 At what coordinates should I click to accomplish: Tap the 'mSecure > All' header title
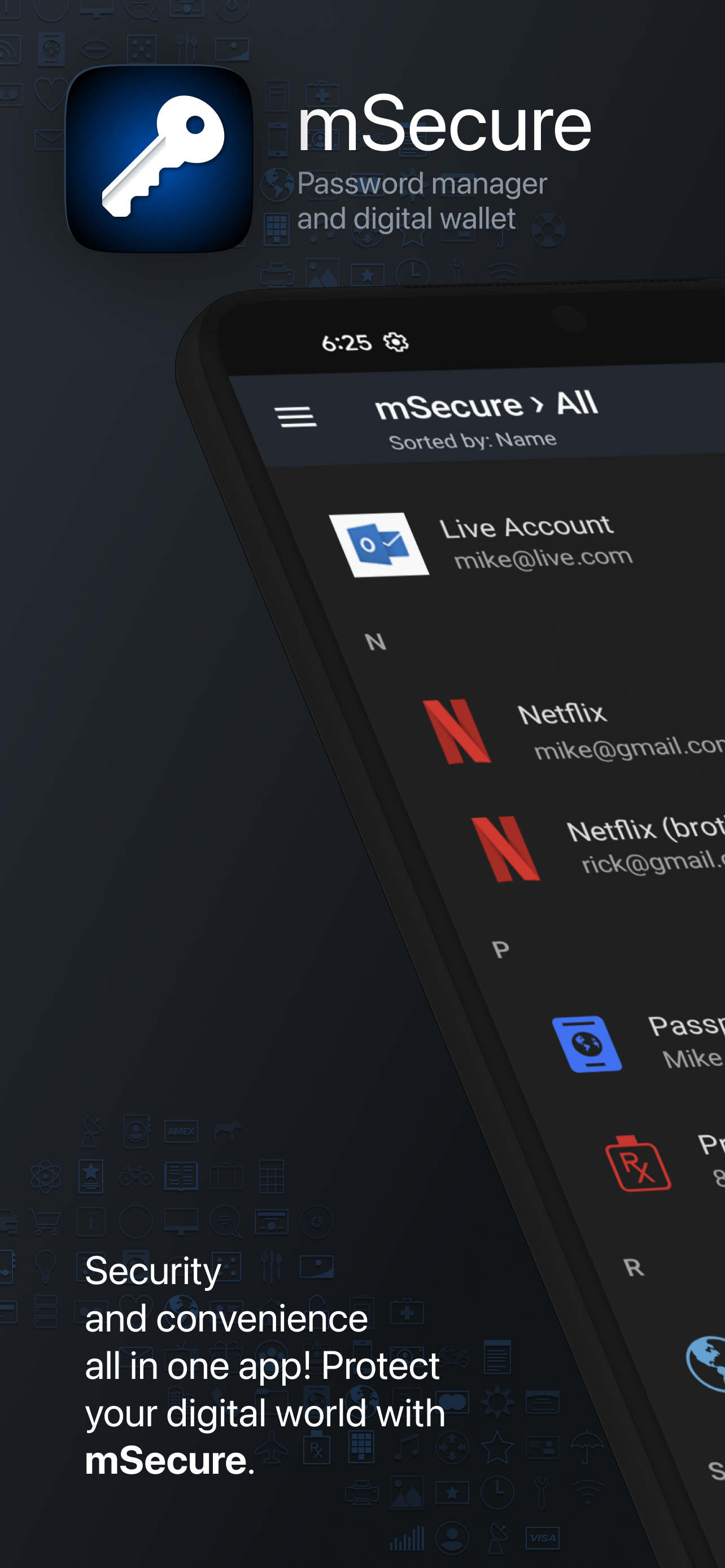click(486, 405)
